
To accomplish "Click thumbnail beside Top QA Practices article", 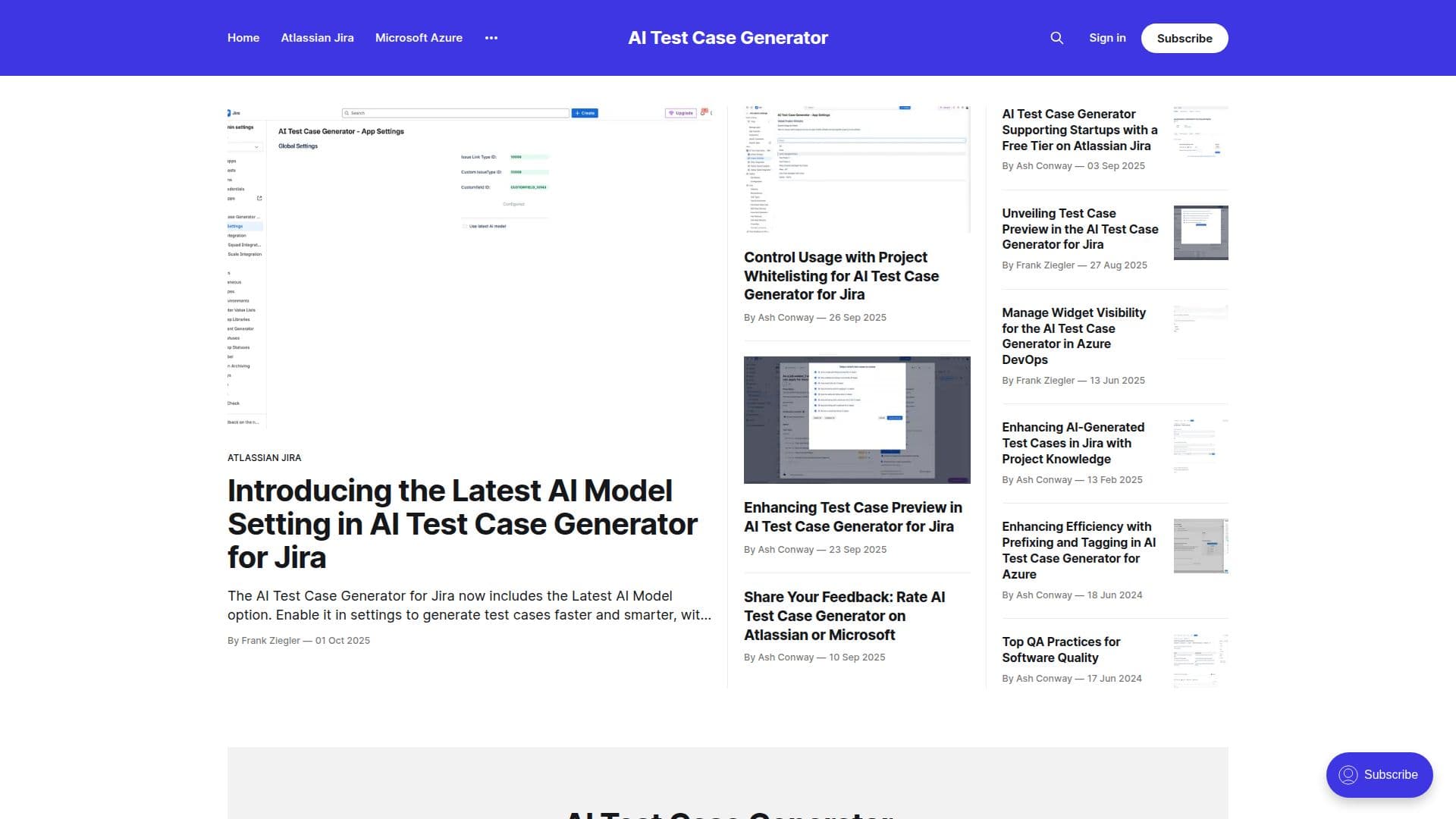I will 1201,661.
